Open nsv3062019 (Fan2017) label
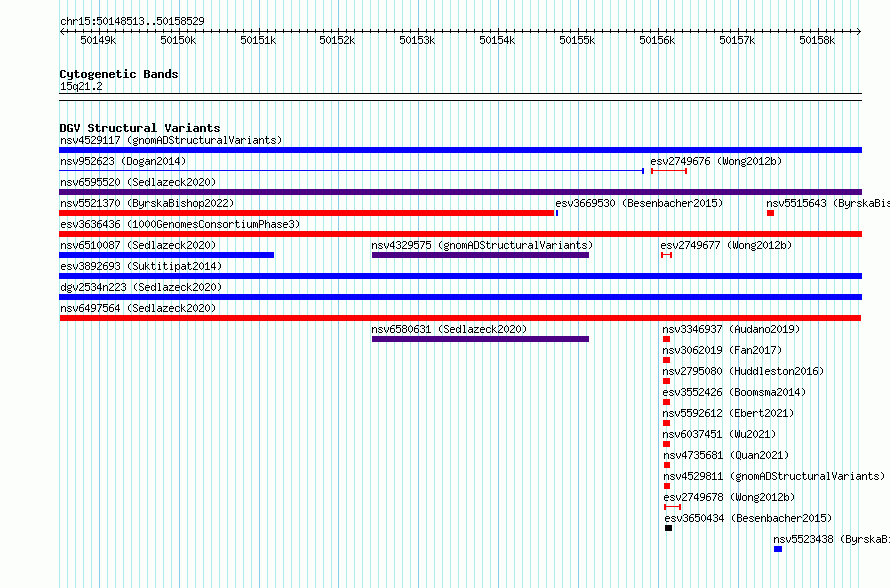This screenshot has width=890, height=588. [722, 350]
